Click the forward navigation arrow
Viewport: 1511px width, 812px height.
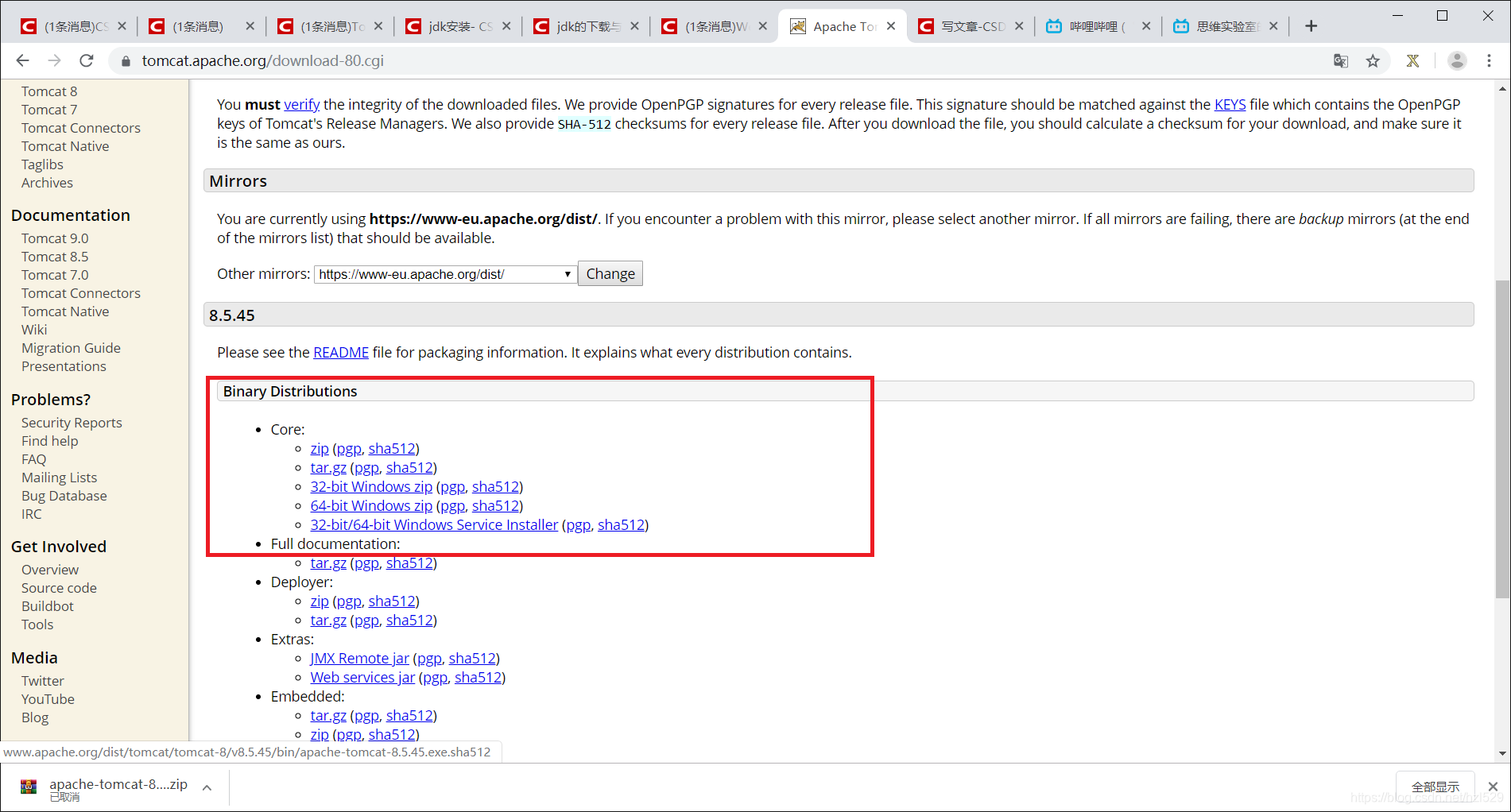pyautogui.click(x=54, y=60)
